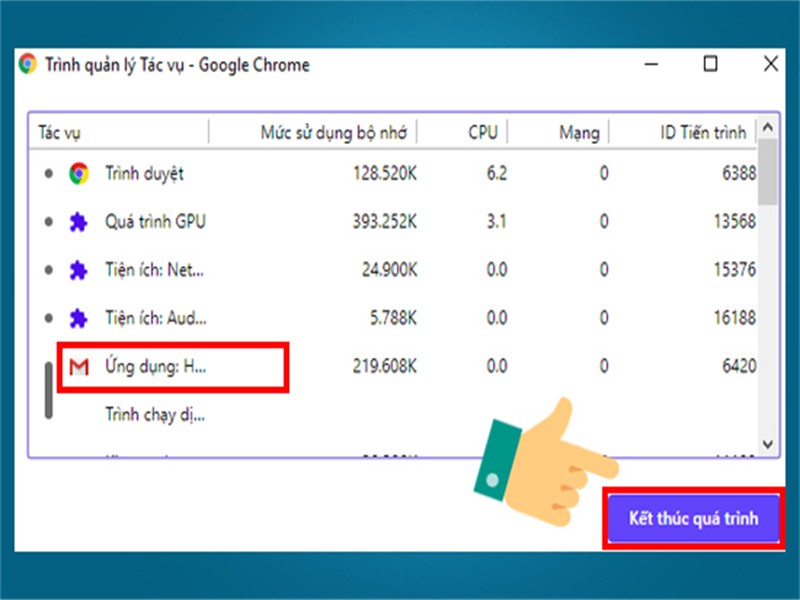Image resolution: width=800 pixels, height=600 pixels.
Task: Sort by Mạng column header
Action: click(579, 133)
